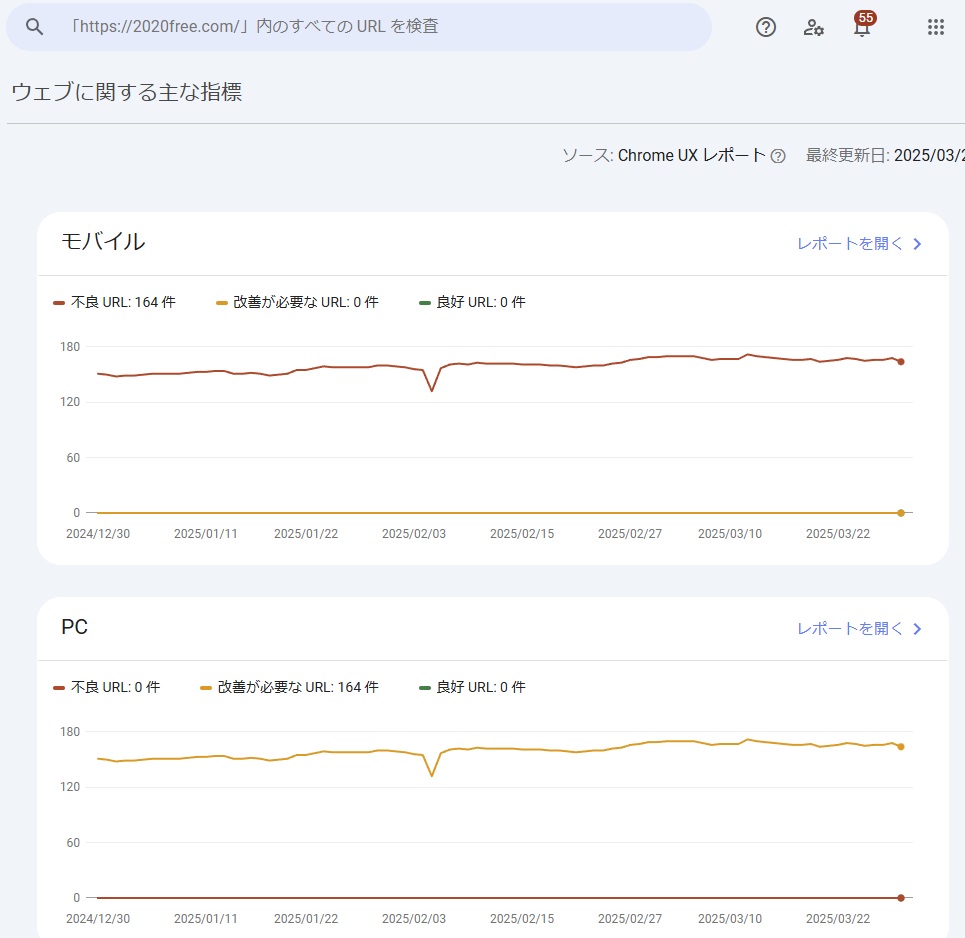Click 2025/01/11 axis label in PC chart
965x938 pixels.
(206, 918)
